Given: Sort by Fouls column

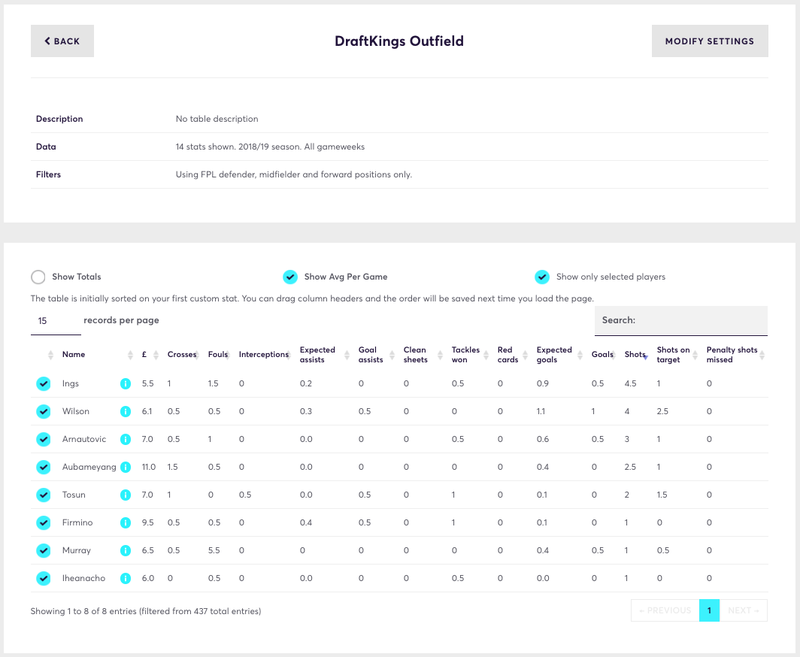Looking at the screenshot, I should coord(218,355).
